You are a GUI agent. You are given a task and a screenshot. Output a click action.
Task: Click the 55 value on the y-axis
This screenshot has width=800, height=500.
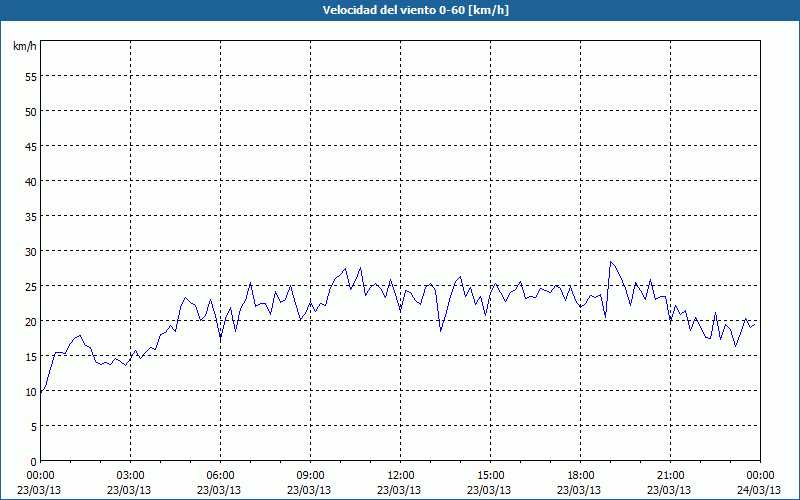click(x=31, y=77)
